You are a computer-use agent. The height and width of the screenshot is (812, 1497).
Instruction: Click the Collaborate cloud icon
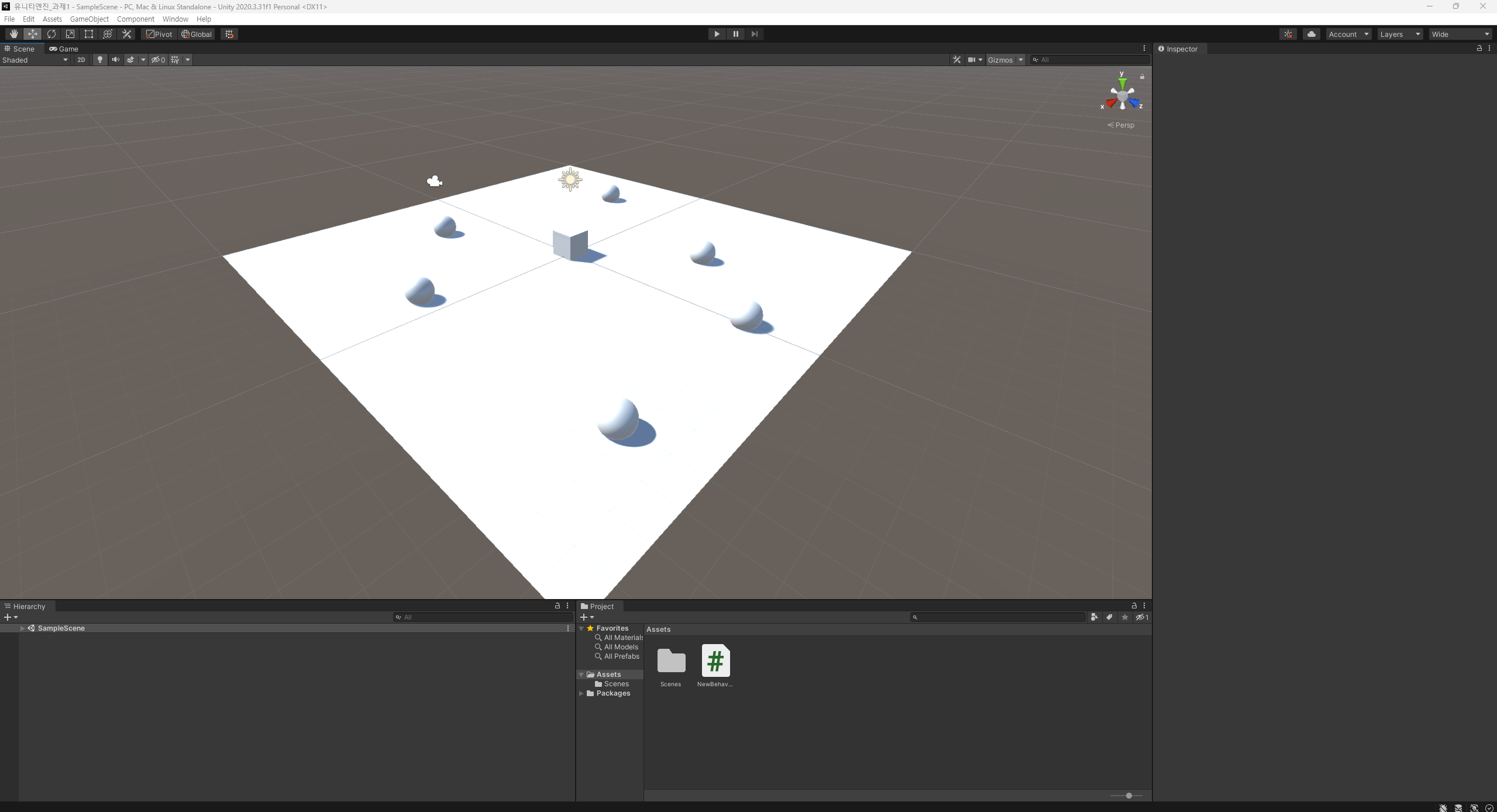1311,34
